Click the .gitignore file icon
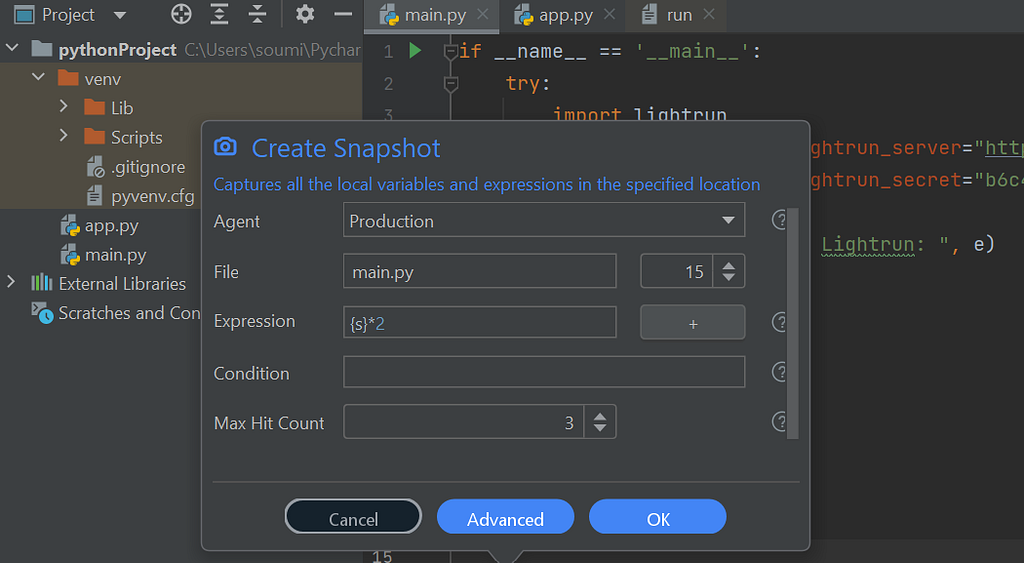The height and width of the screenshot is (563, 1024). pyautogui.click(x=95, y=167)
